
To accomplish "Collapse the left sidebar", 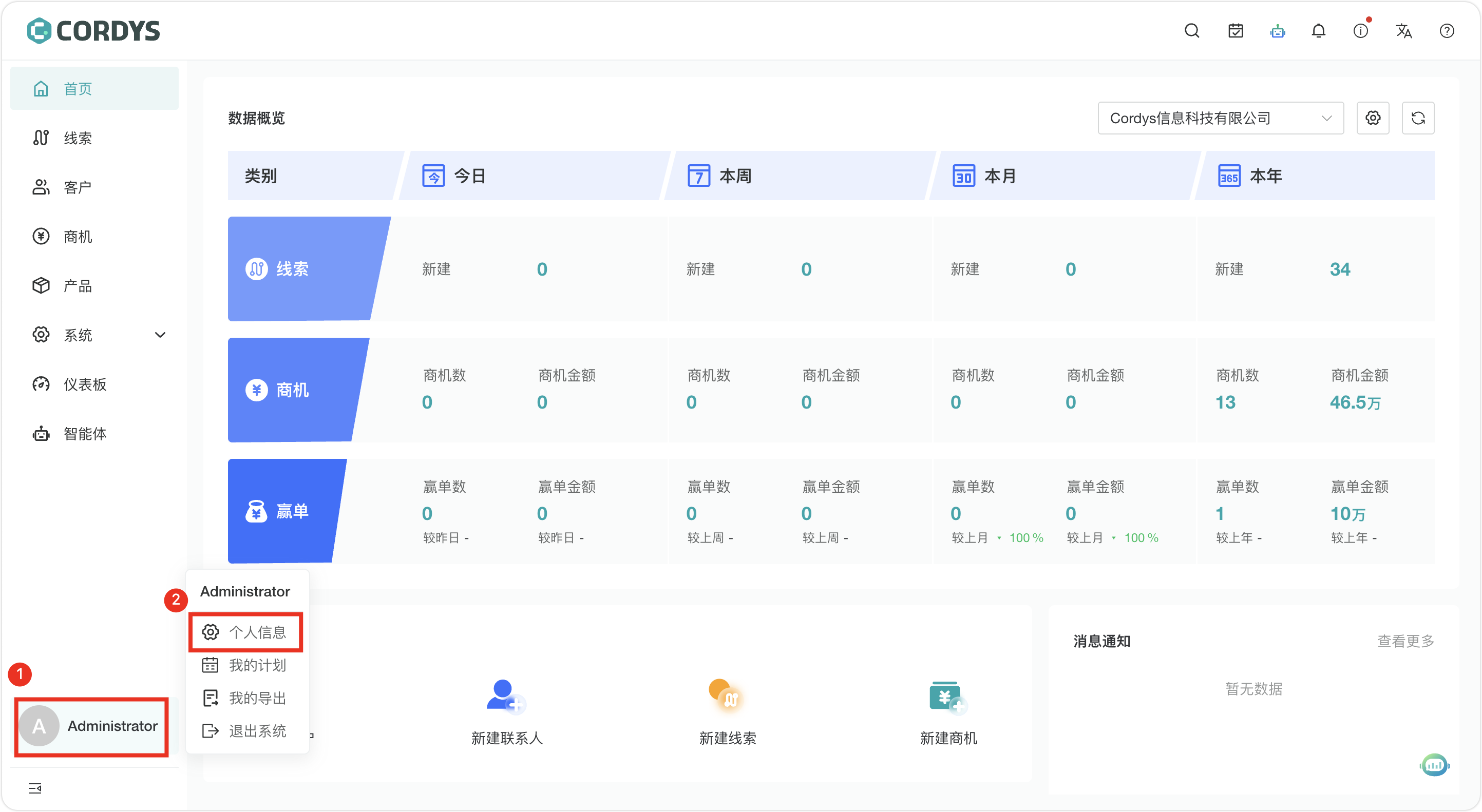I will tap(34, 788).
